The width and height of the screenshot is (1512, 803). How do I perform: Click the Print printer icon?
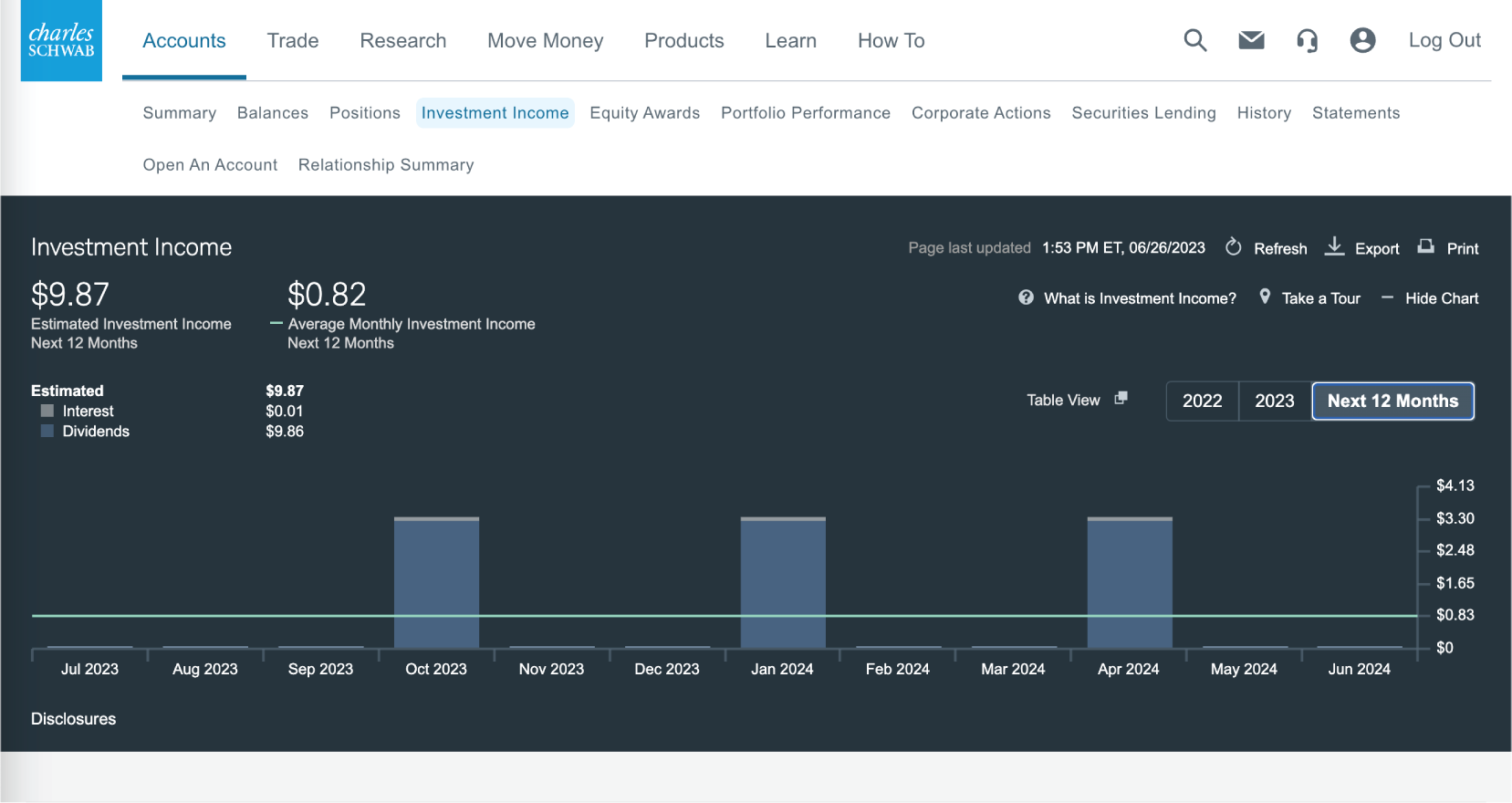point(1425,246)
